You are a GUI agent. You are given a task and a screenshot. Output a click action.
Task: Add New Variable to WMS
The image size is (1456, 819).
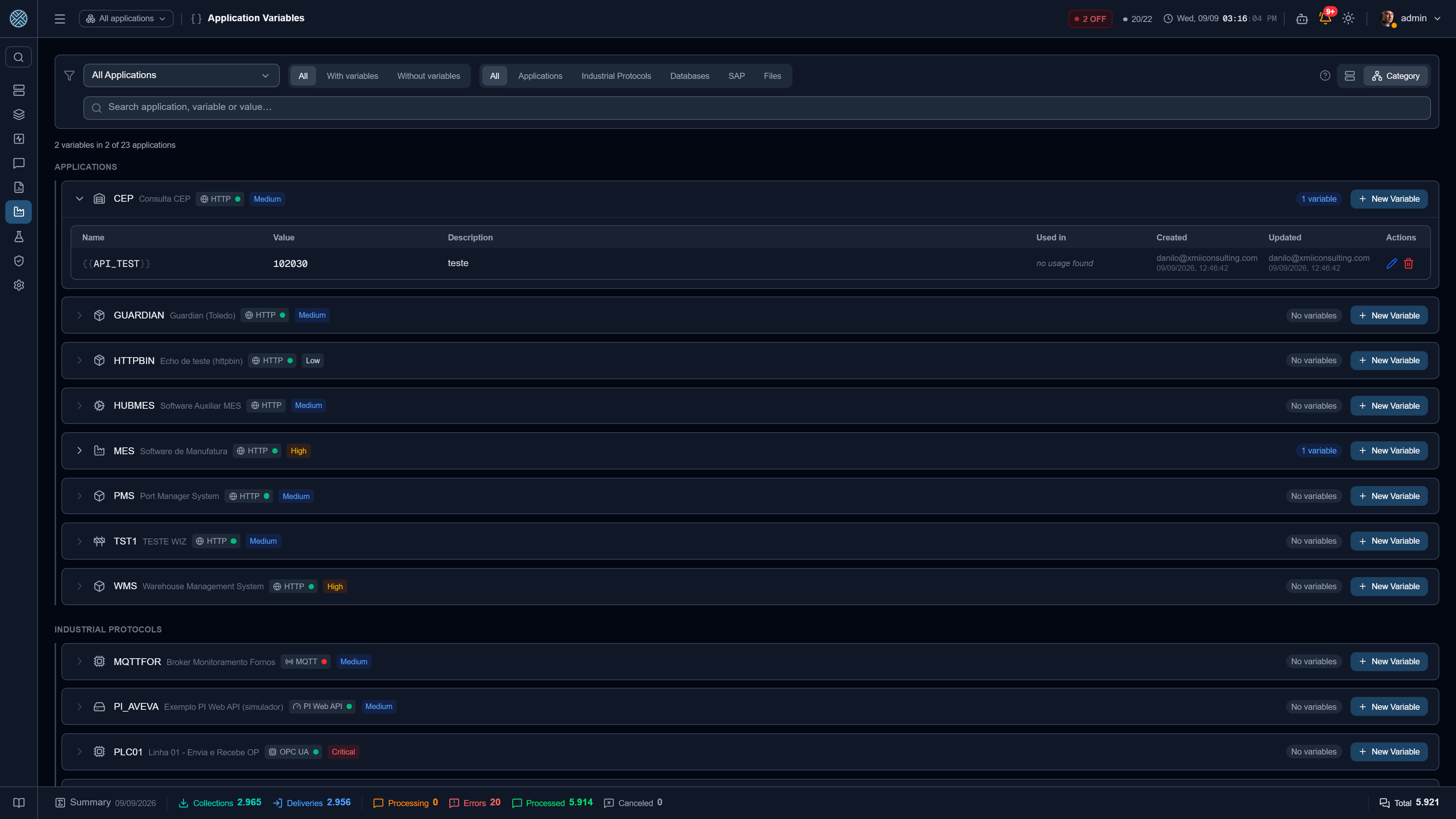point(1389,587)
